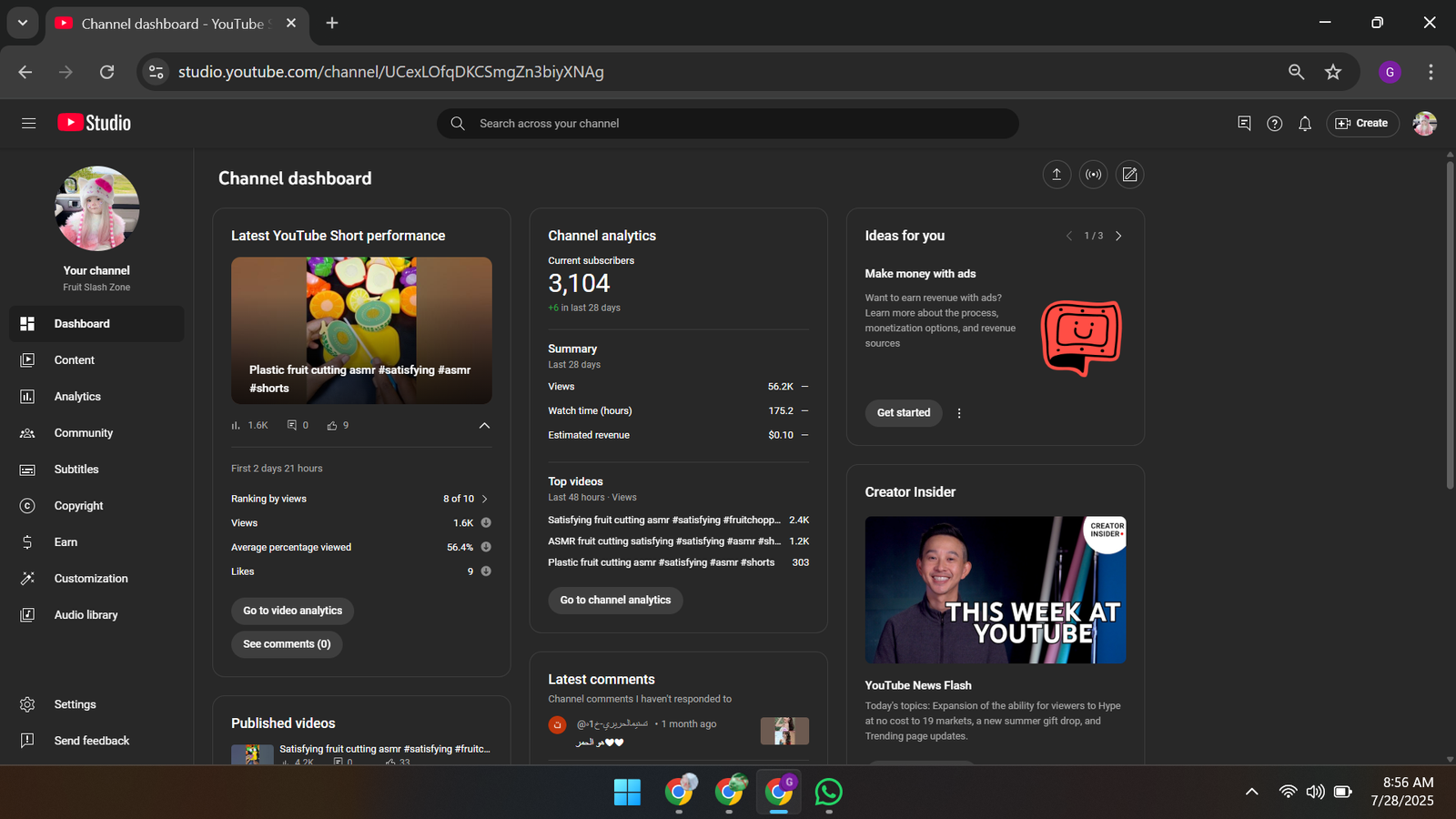
Task: Go to Analytics in sidebar
Action: point(96,397)
